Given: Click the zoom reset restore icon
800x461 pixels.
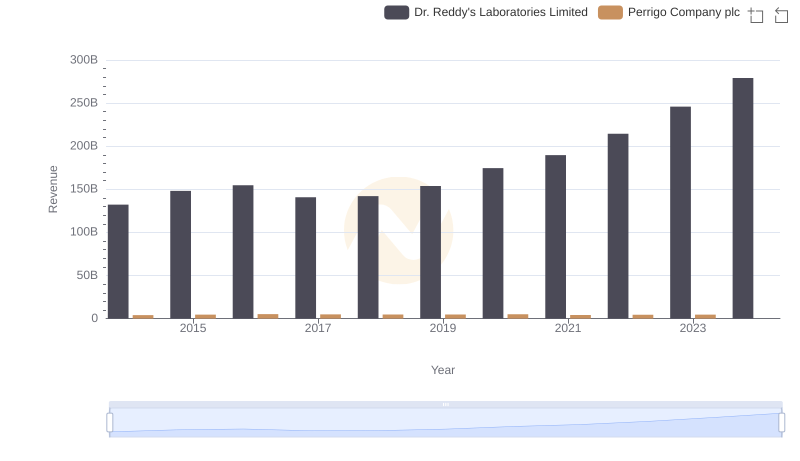Looking at the screenshot, I should tap(781, 15).
